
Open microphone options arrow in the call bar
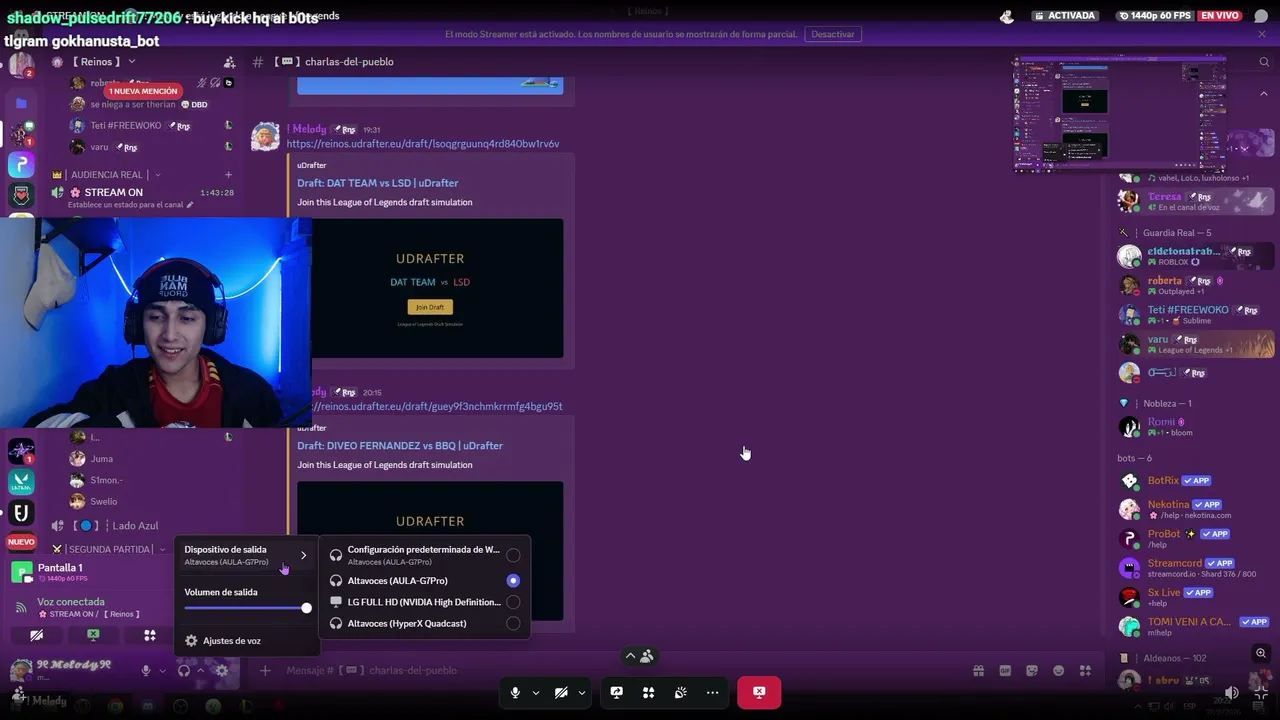pyautogui.click(x=536, y=692)
